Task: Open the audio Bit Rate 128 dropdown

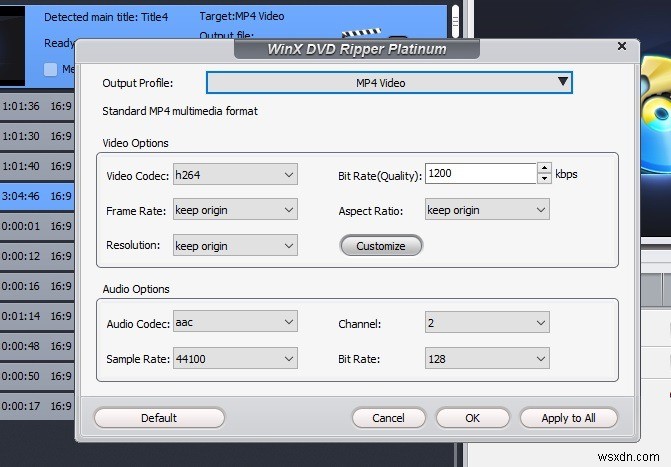Action: click(x=487, y=358)
